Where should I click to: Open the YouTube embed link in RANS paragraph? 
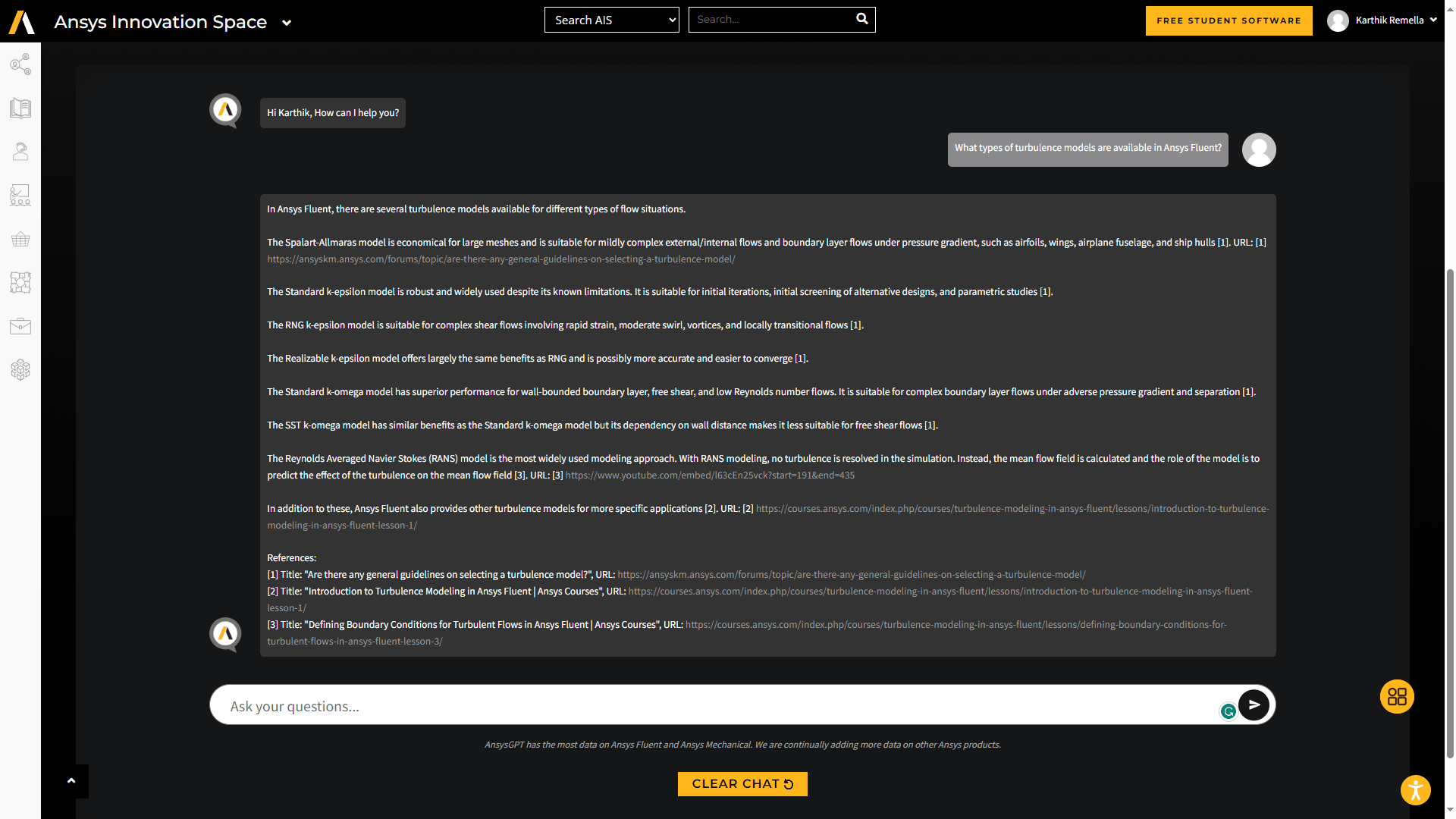[710, 475]
